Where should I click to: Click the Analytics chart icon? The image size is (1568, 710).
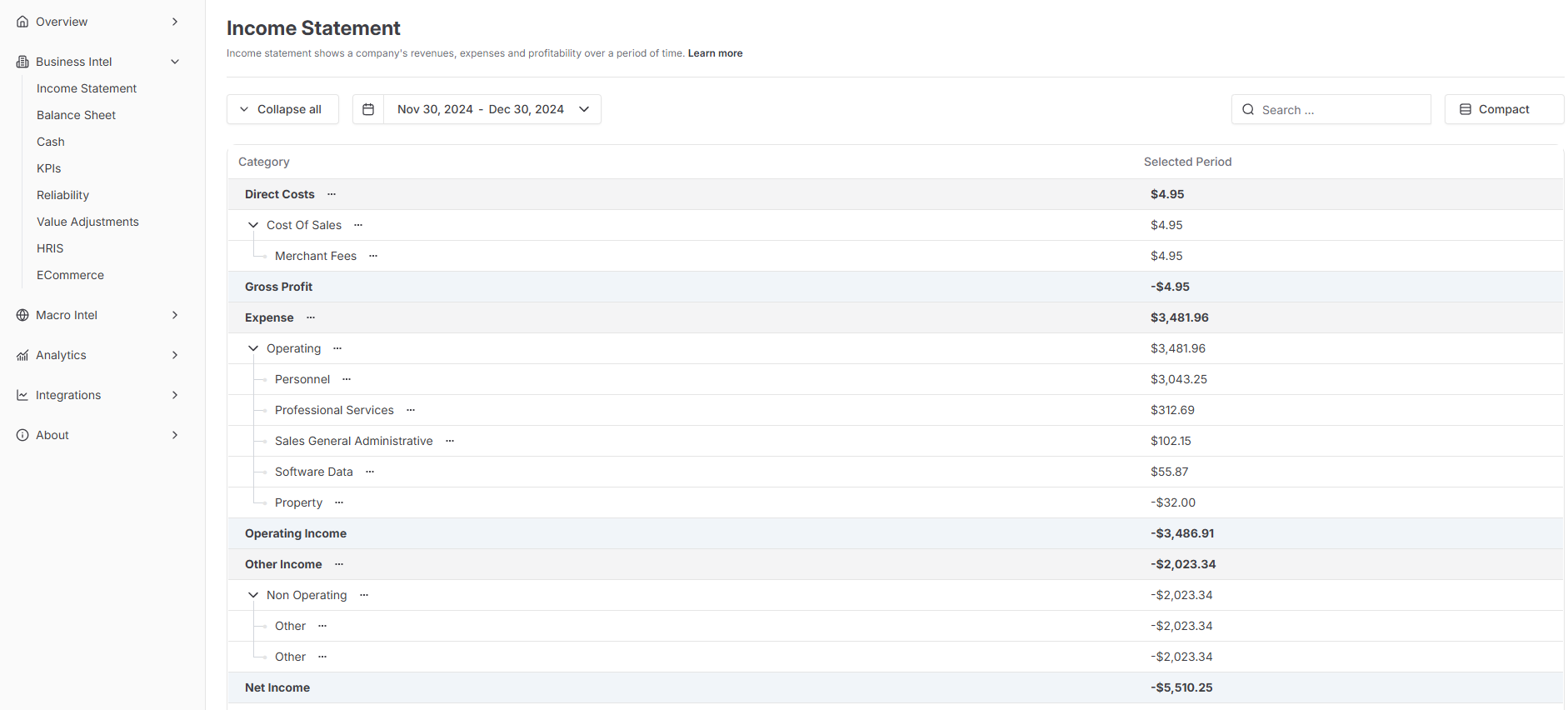[22, 355]
